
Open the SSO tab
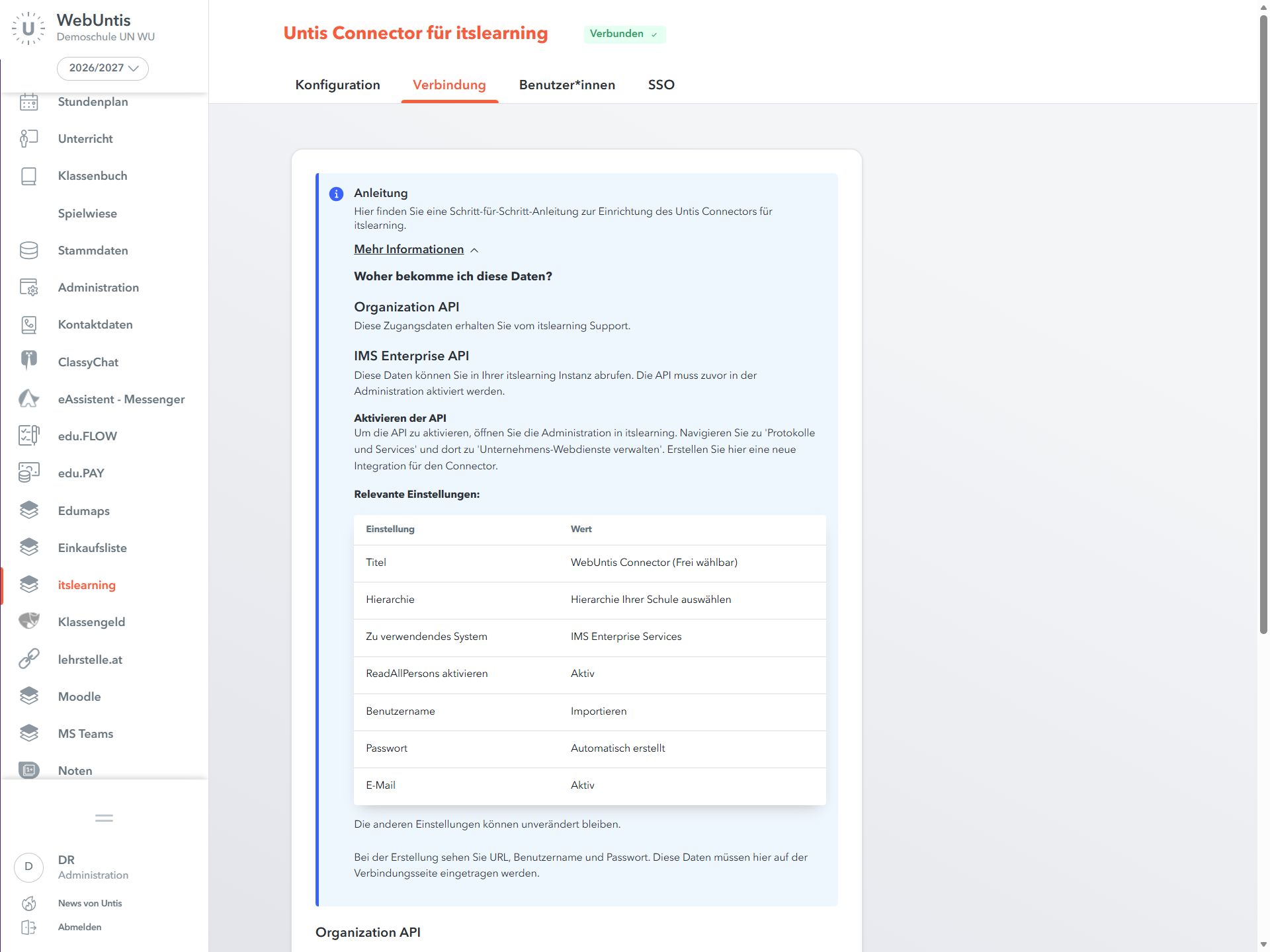pyautogui.click(x=661, y=85)
